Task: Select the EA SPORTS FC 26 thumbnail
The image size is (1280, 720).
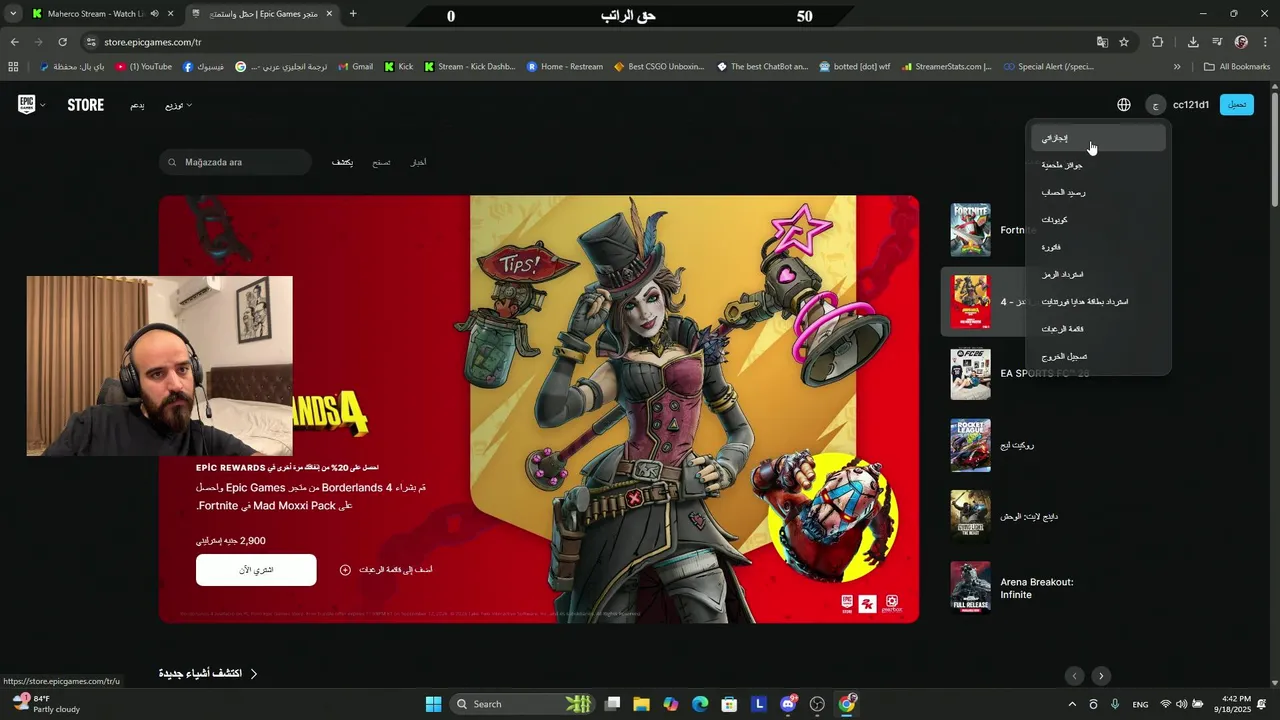Action: (970, 373)
